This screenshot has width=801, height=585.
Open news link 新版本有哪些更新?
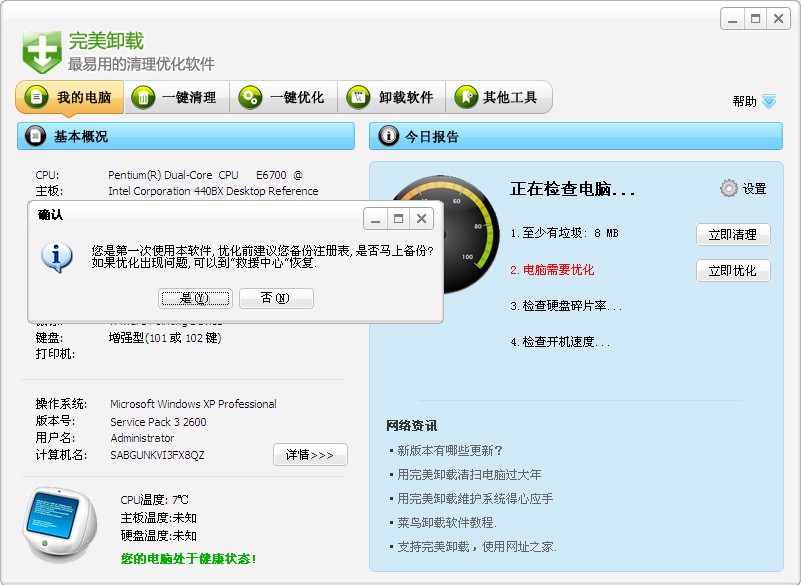(x=450, y=451)
